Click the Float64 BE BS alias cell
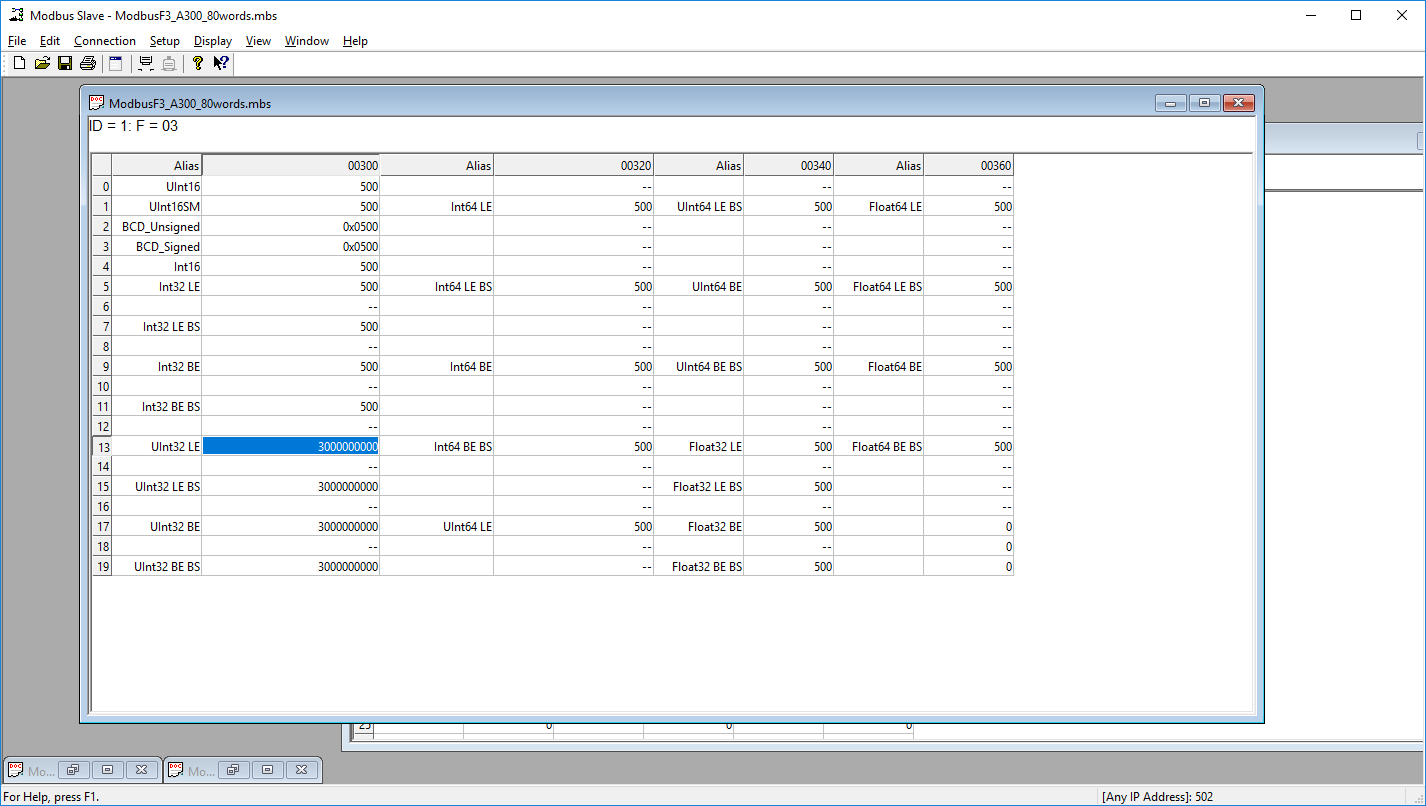 879,446
